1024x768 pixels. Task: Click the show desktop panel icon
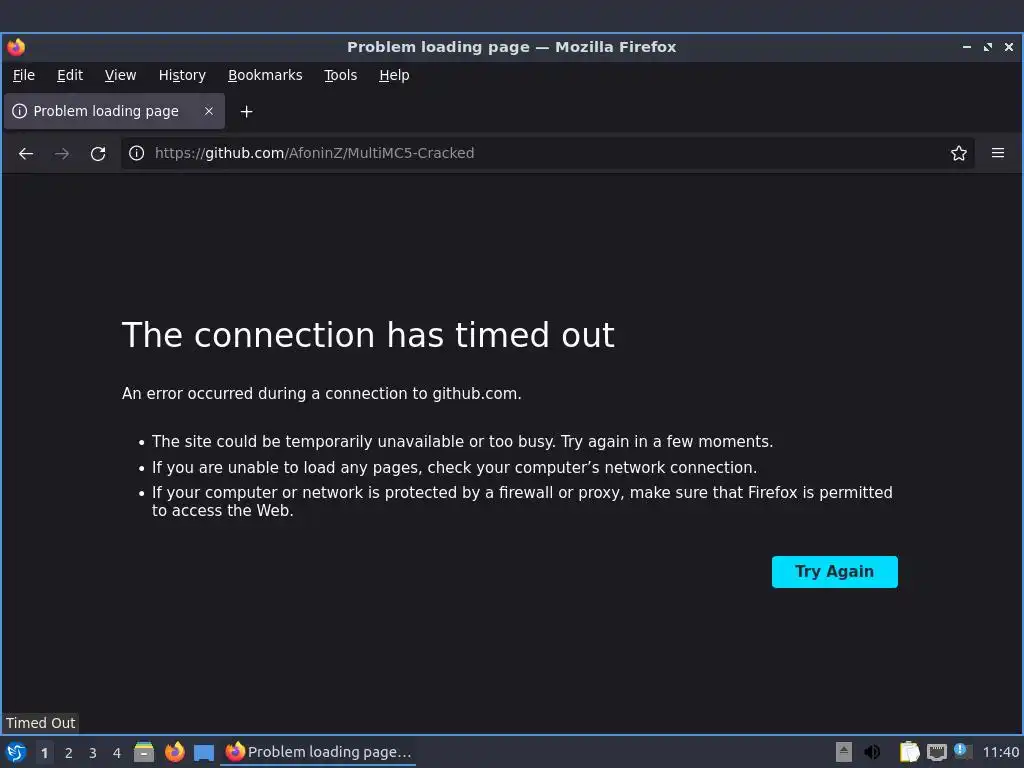tap(204, 752)
